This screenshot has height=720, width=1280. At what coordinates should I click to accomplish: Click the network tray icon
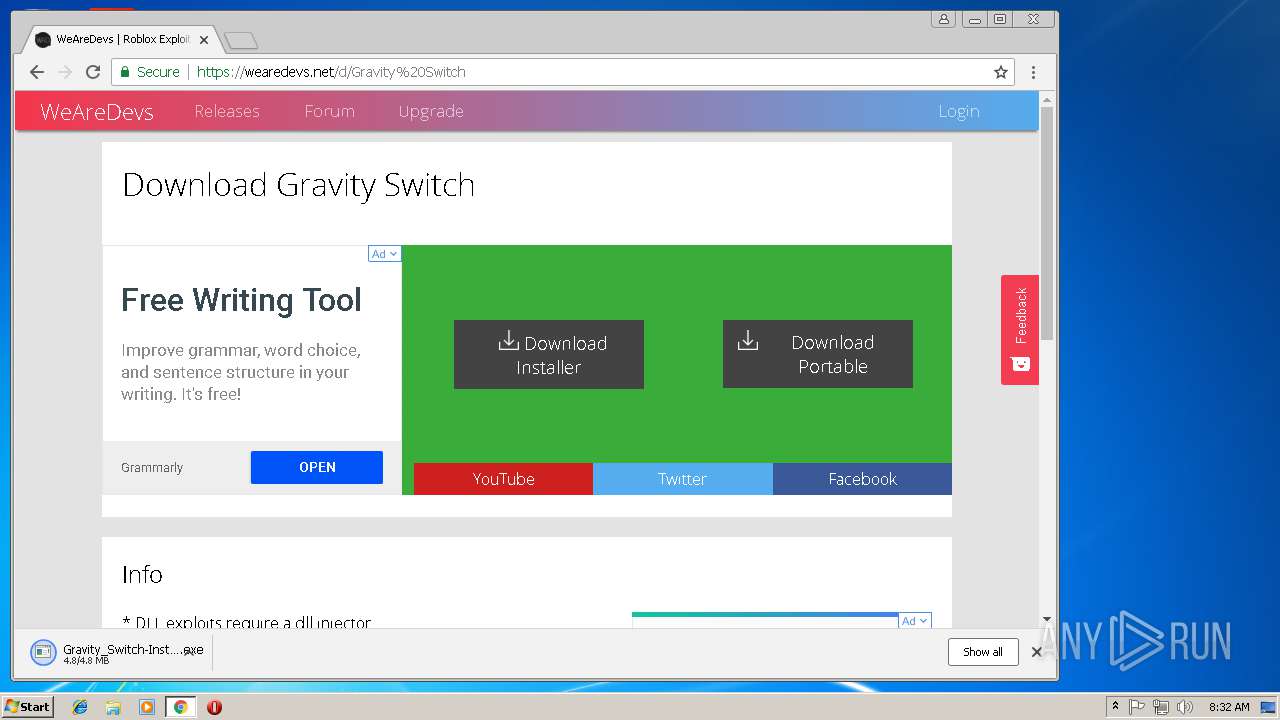1161,707
